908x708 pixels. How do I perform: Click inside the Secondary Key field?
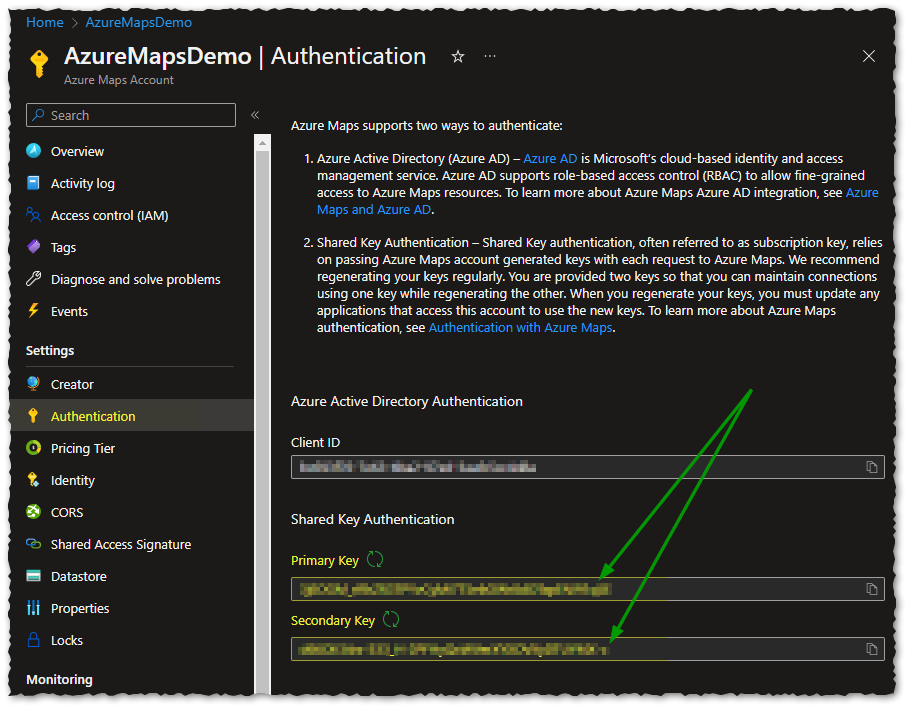pyautogui.click(x=587, y=648)
